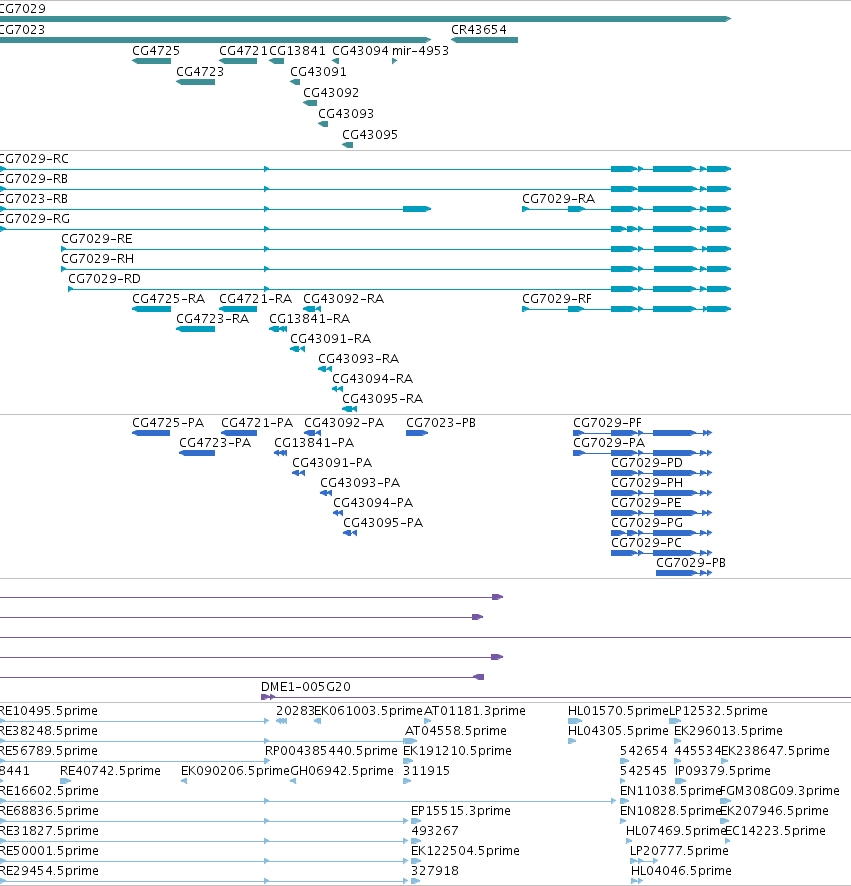Select transcript CG4723-RA
This screenshot has height=886, width=851.
click(196, 329)
